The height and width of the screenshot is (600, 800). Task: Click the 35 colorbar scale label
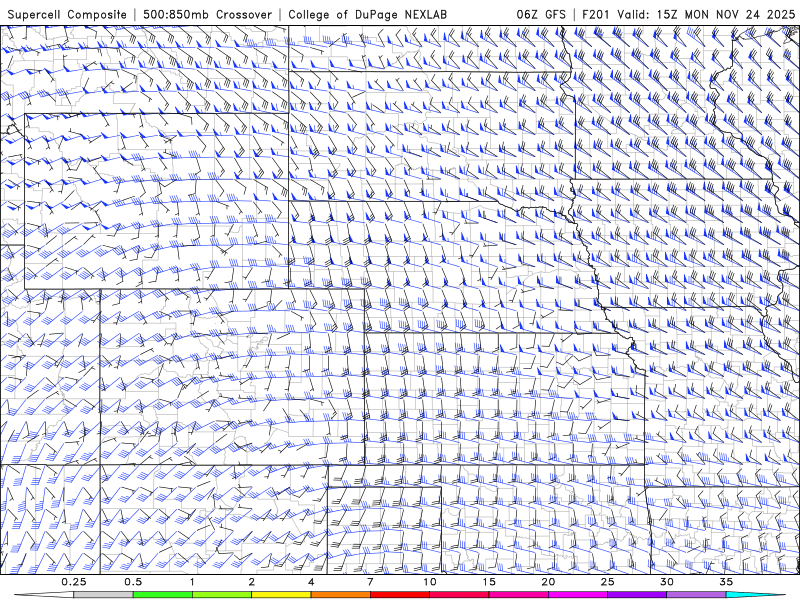726,582
